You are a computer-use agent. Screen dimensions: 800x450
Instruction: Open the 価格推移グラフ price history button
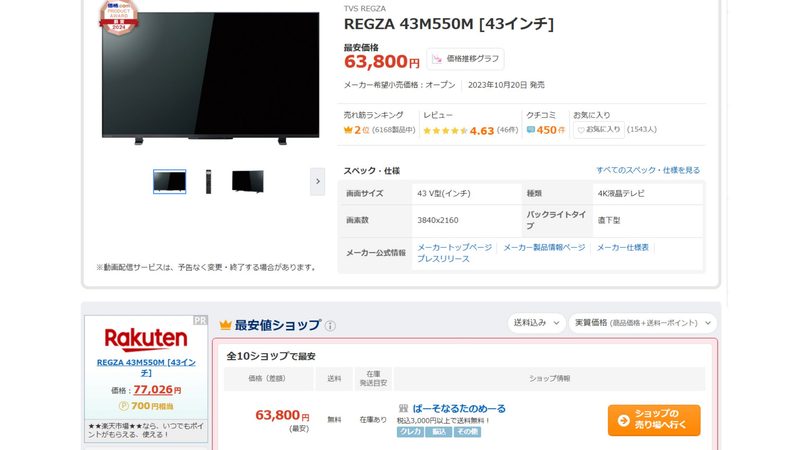tap(465, 59)
